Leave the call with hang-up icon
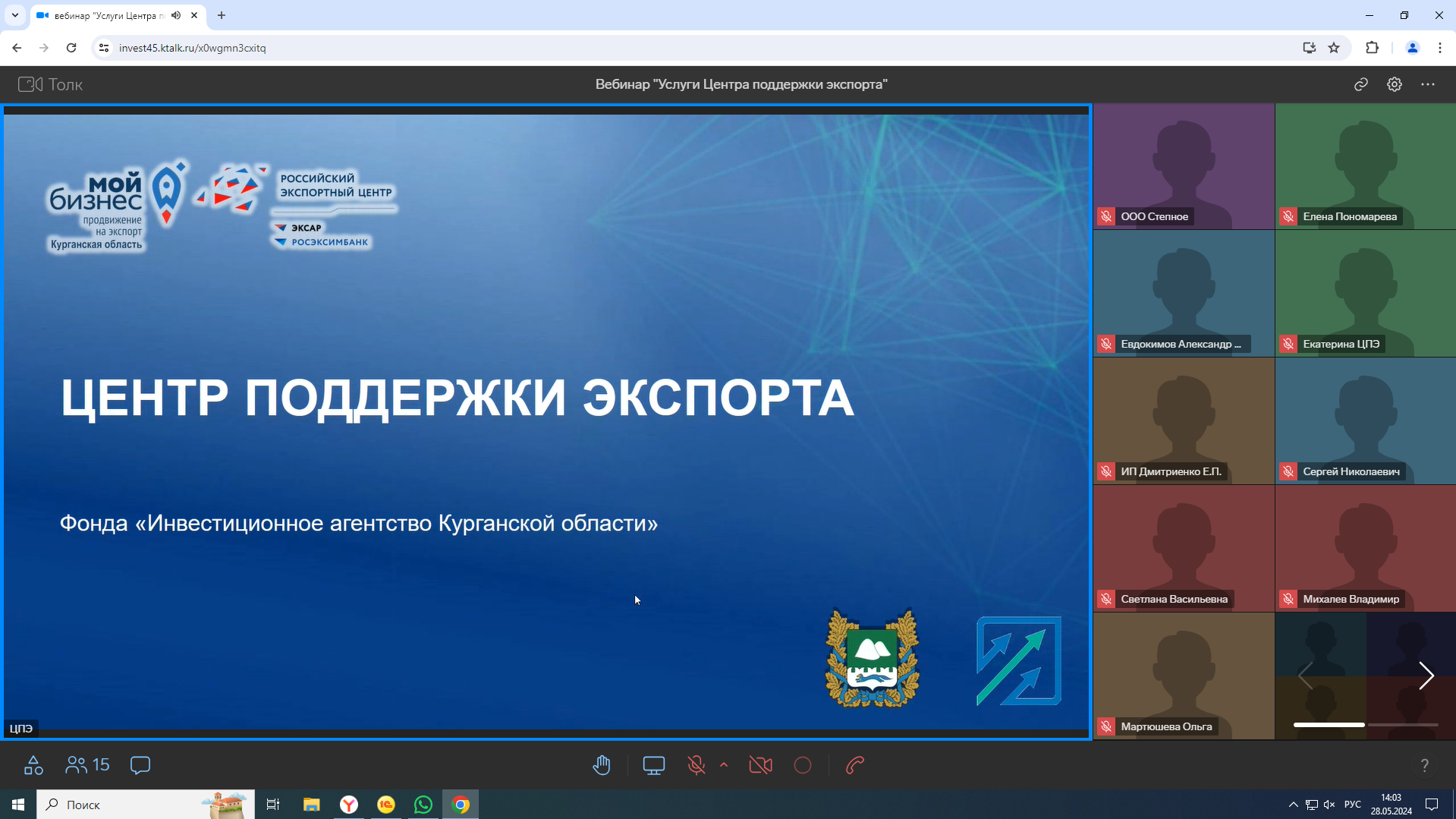 point(855,765)
